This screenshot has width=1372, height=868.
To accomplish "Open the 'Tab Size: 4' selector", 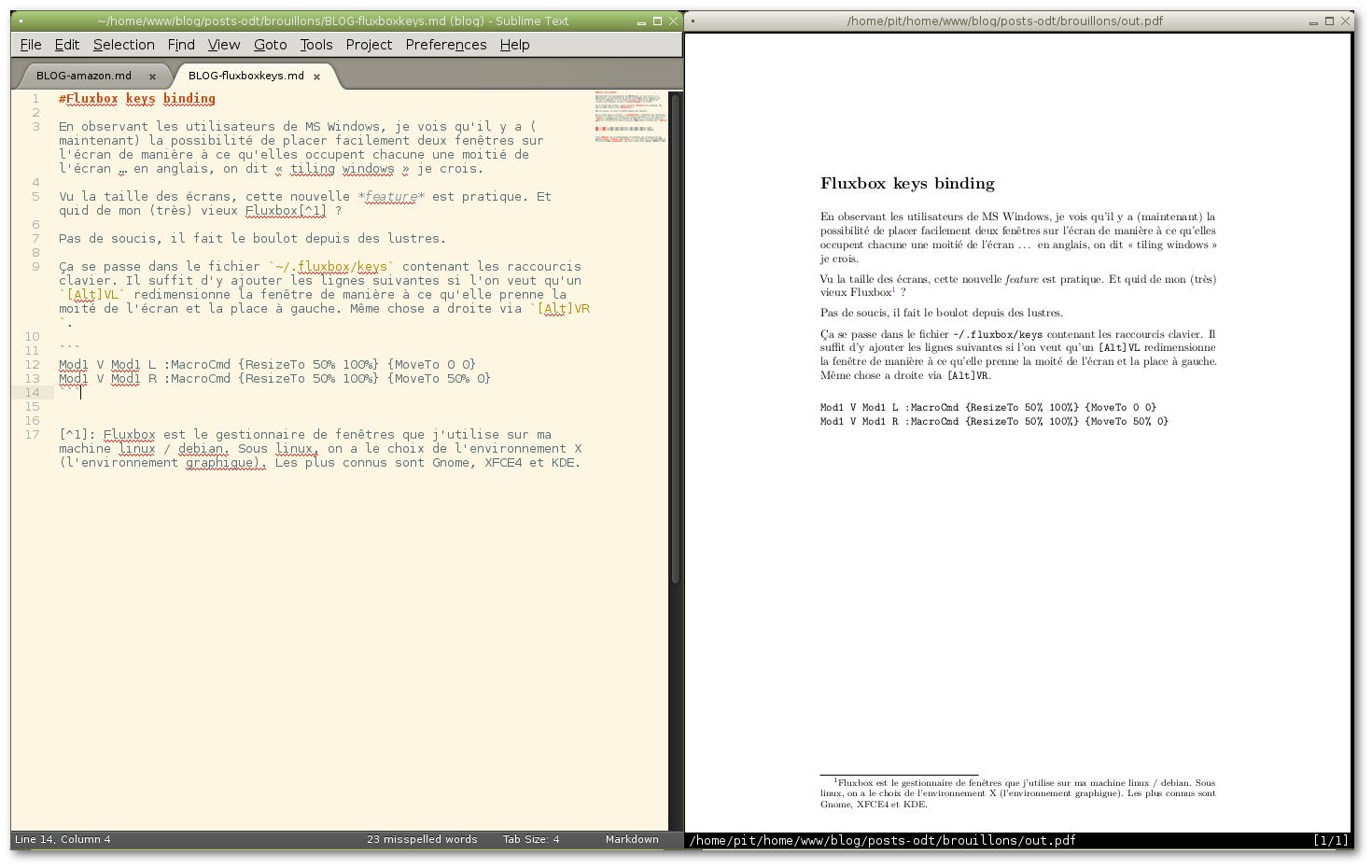I will pos(531,839).
